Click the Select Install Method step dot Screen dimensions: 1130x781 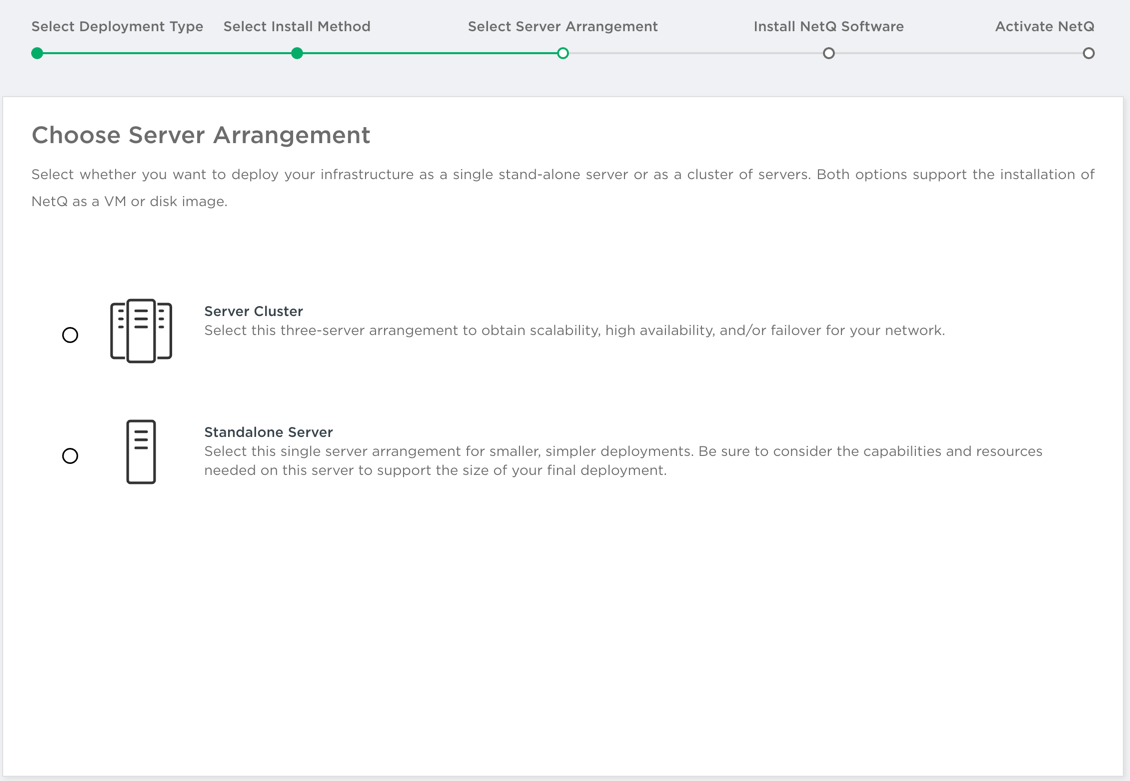click(297, 53)
